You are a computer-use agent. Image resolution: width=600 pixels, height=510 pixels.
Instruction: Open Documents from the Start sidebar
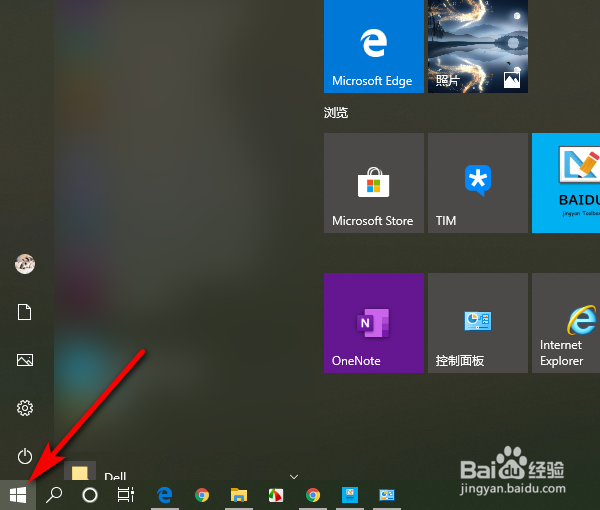pos(24,312)
